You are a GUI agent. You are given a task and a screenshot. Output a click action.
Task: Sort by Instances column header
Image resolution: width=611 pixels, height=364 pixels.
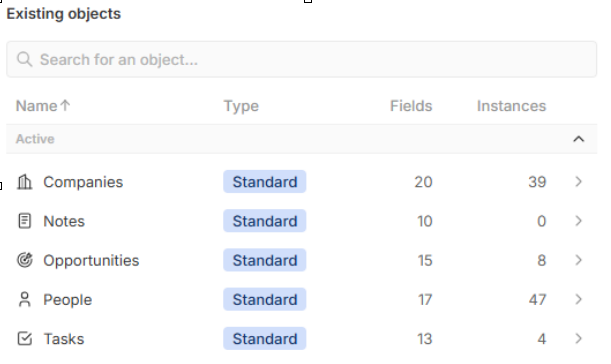tap(511, 106)
